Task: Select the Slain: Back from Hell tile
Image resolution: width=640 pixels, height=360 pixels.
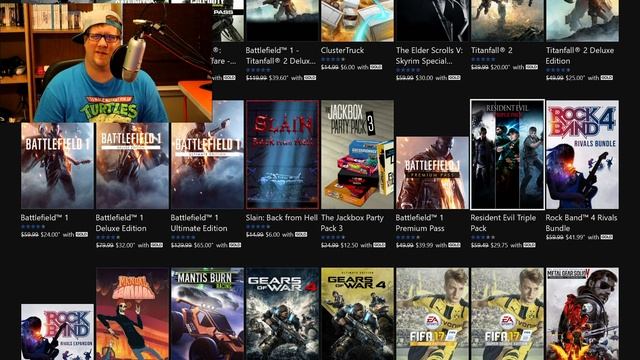Action: [x=282, y=155]
